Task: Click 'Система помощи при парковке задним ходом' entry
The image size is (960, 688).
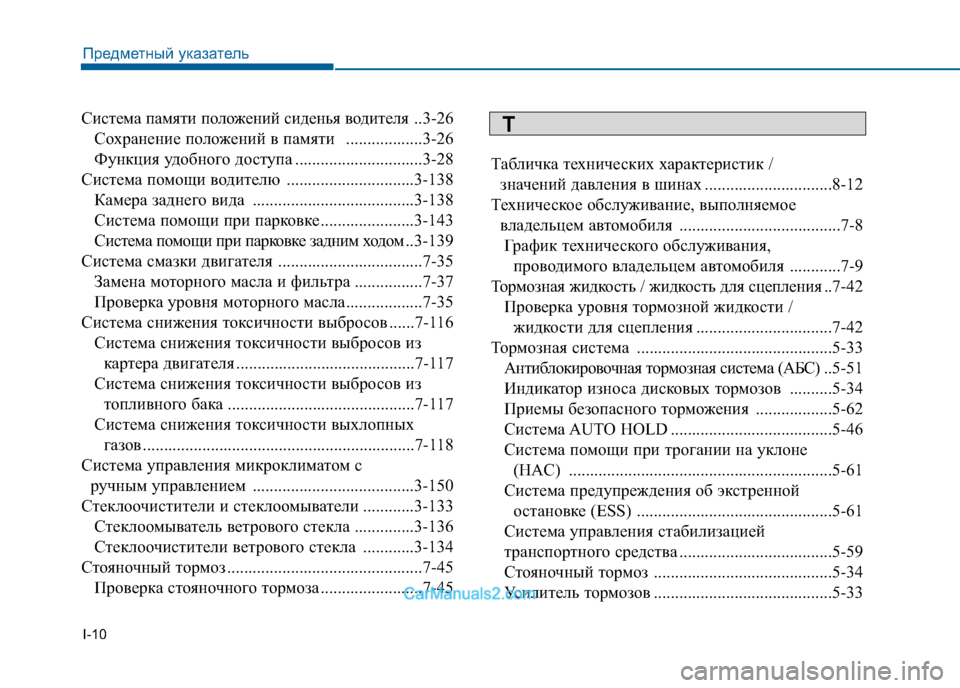Action: coord(274,241)
